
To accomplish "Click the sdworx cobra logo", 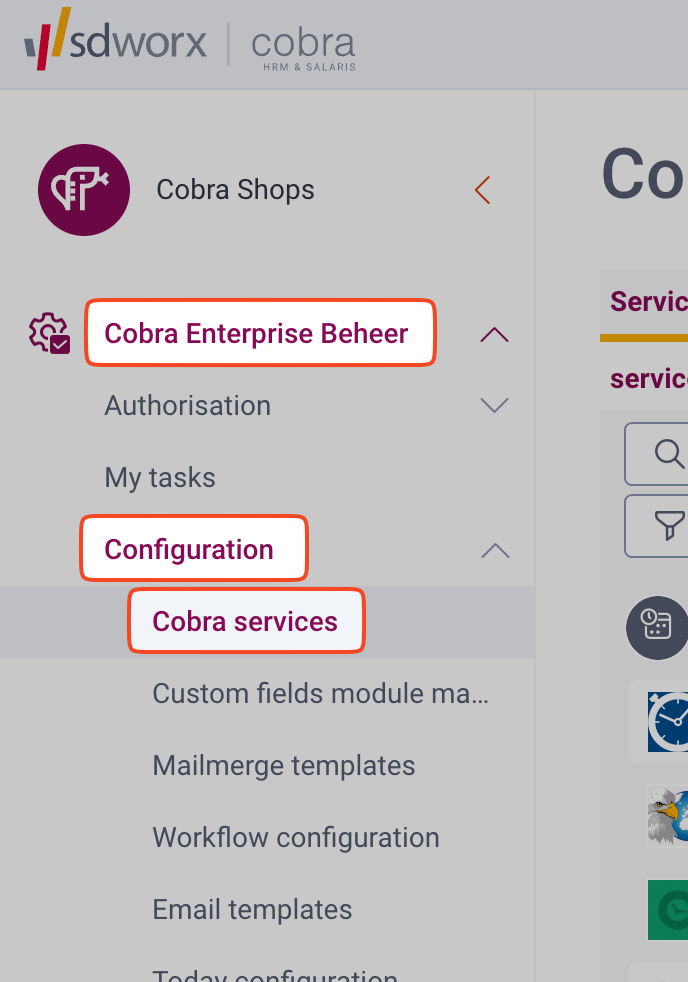I will [190, 44].
